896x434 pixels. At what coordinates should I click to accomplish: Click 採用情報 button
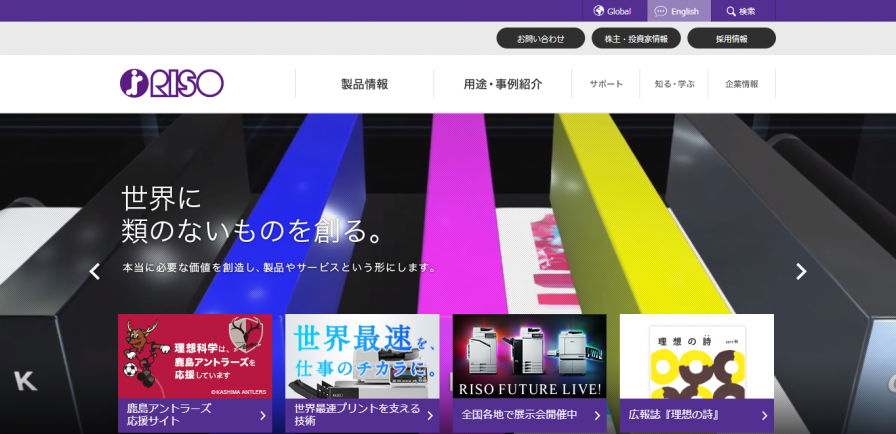point(731,38)
